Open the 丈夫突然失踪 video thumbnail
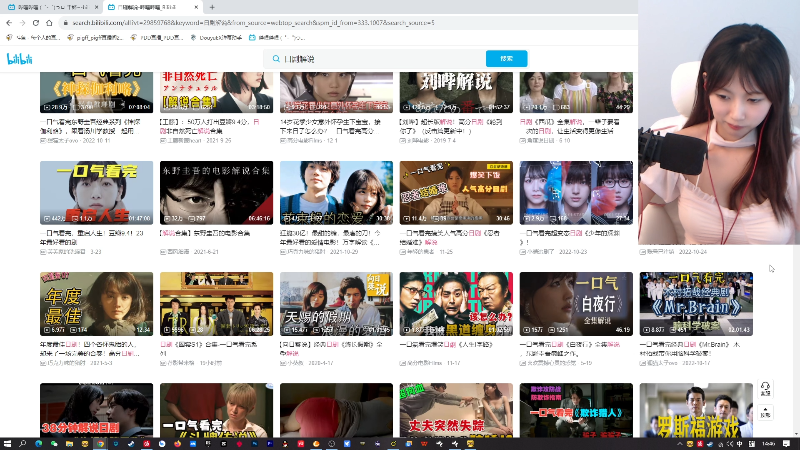This screenshot has height=450, width=800. [456, 410]
